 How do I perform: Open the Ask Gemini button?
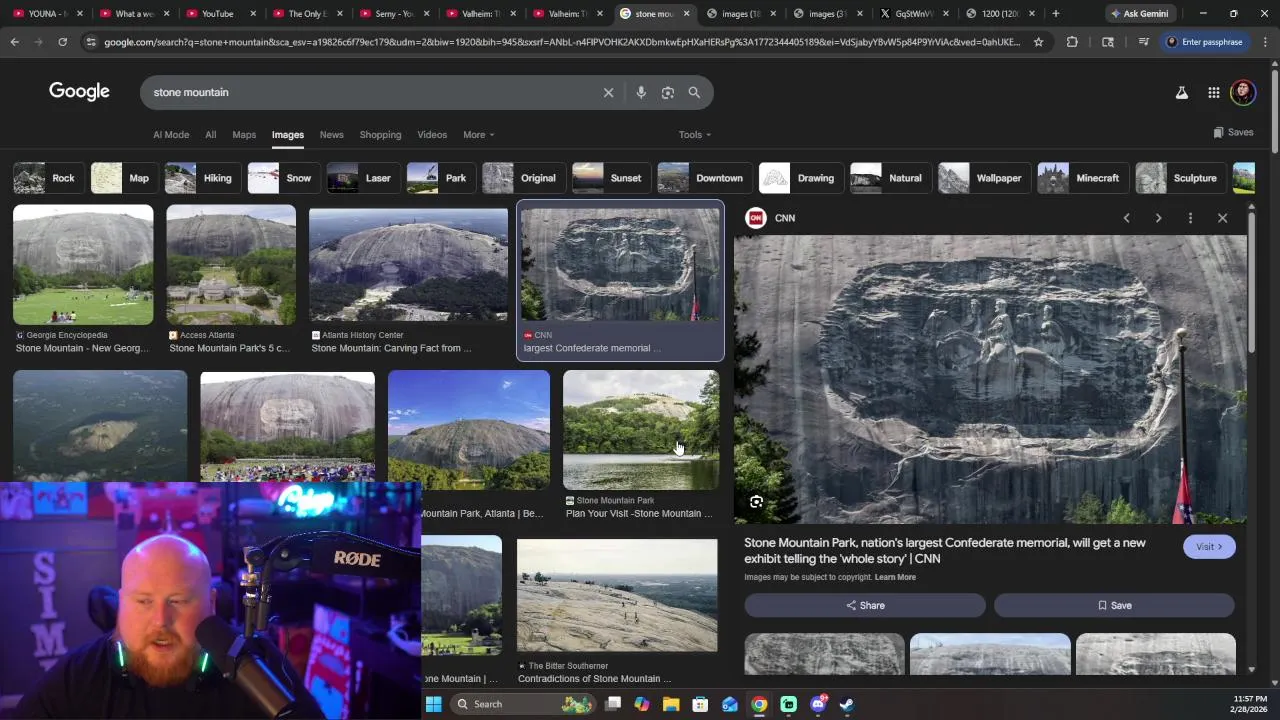click(1139, 13)
